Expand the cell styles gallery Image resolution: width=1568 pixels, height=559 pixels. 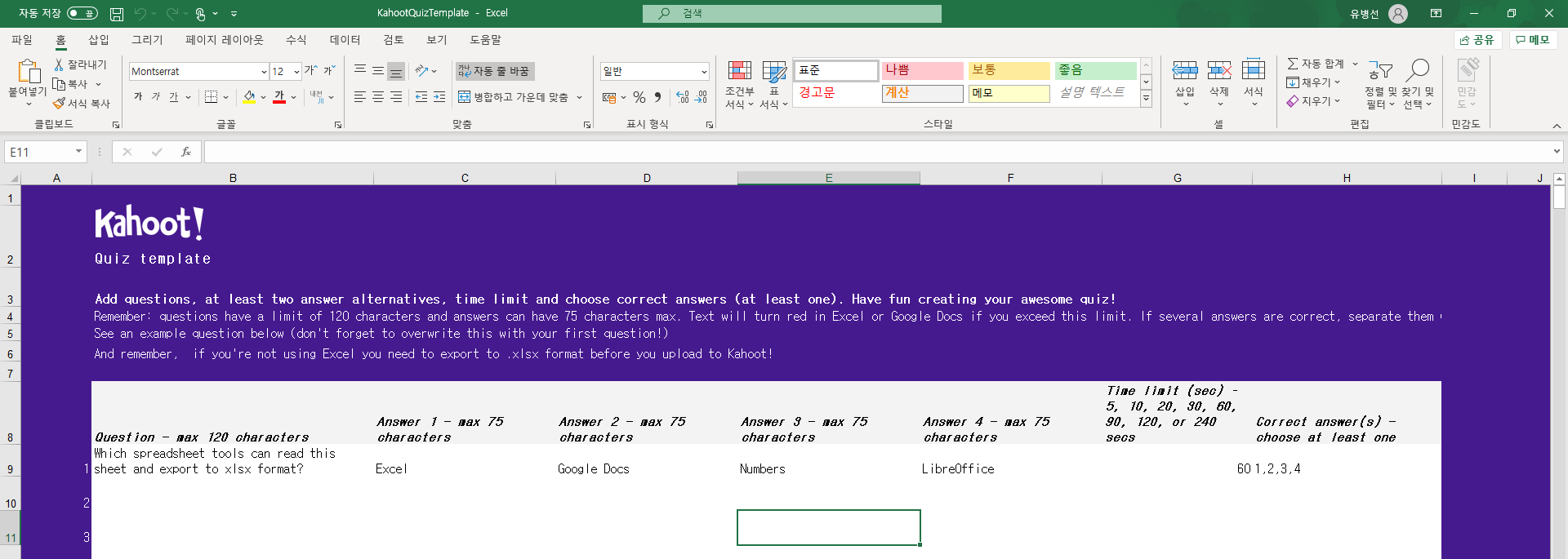click(x=1147, y=99)
